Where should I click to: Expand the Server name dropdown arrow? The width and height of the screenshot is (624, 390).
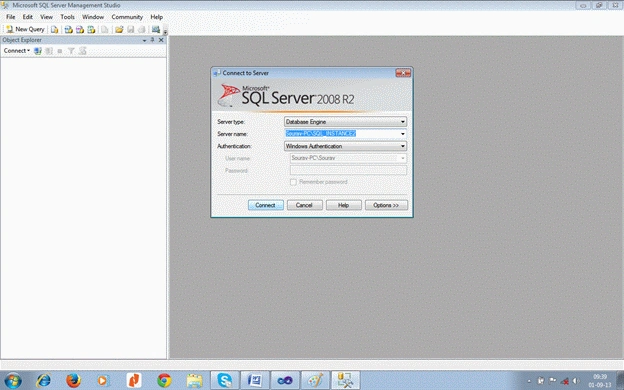(x=402, y=134)
